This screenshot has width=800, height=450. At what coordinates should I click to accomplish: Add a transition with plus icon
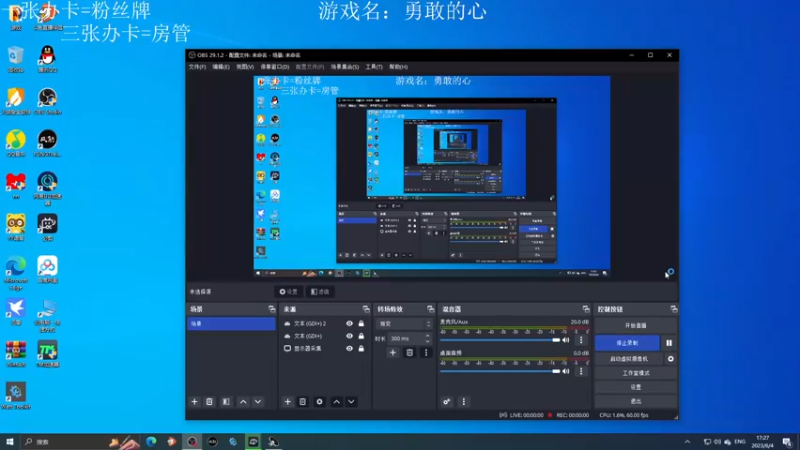[393, 353]
